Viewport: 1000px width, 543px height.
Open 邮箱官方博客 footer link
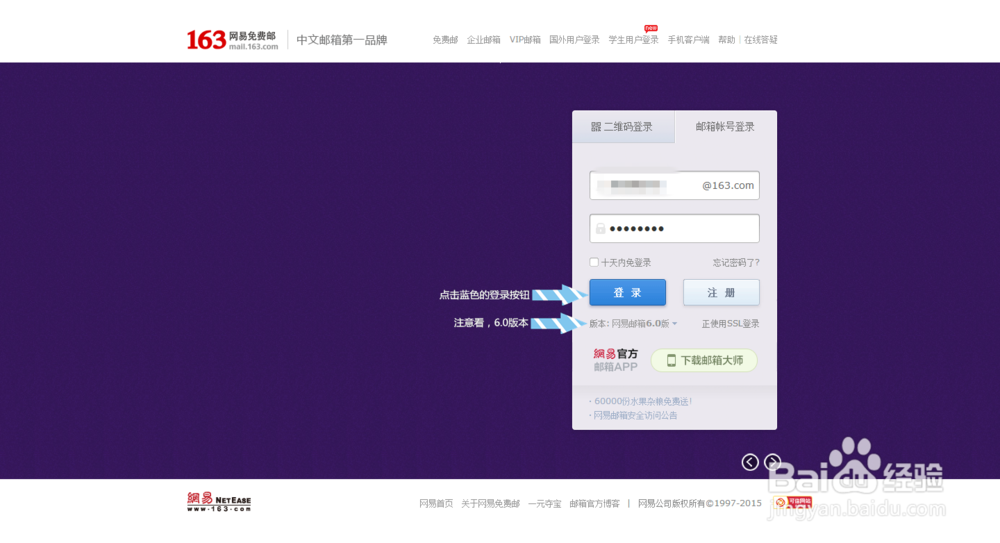[594, 503]
